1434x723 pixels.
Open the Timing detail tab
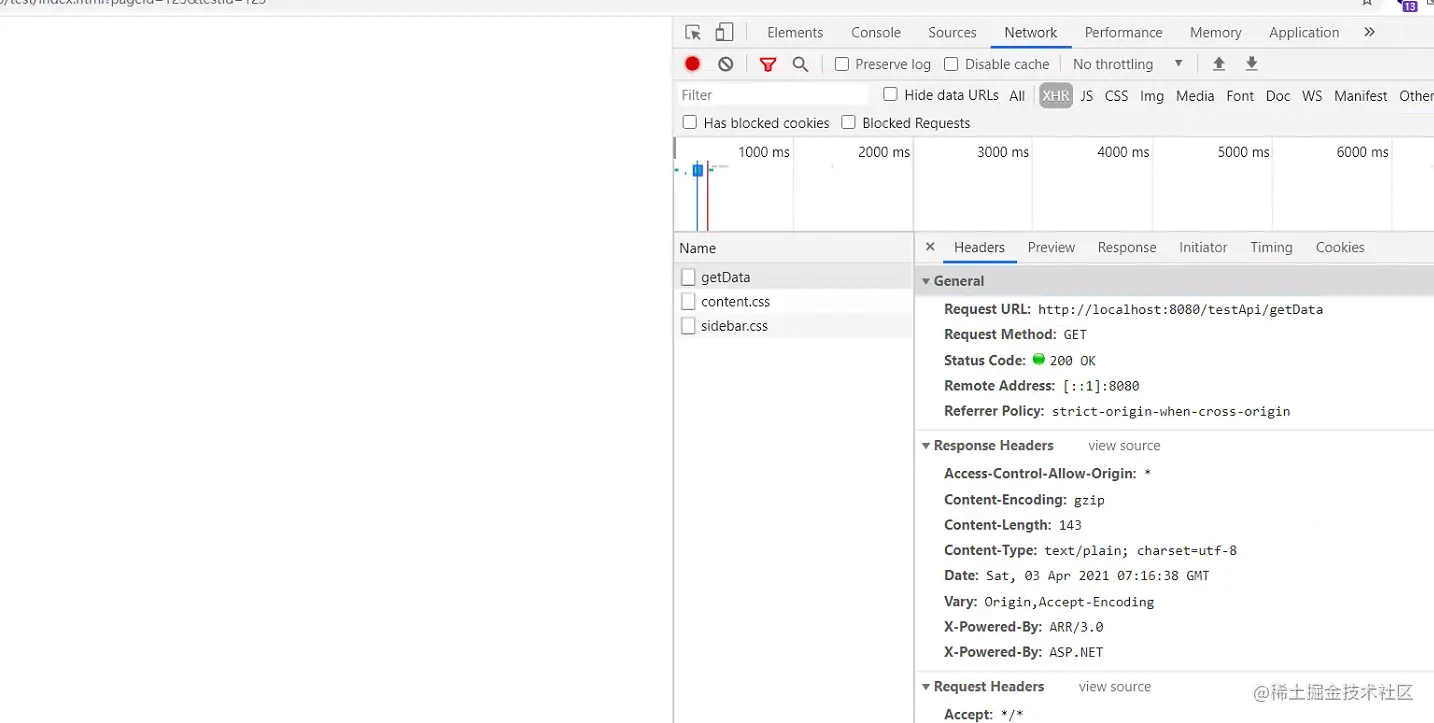1271,247
